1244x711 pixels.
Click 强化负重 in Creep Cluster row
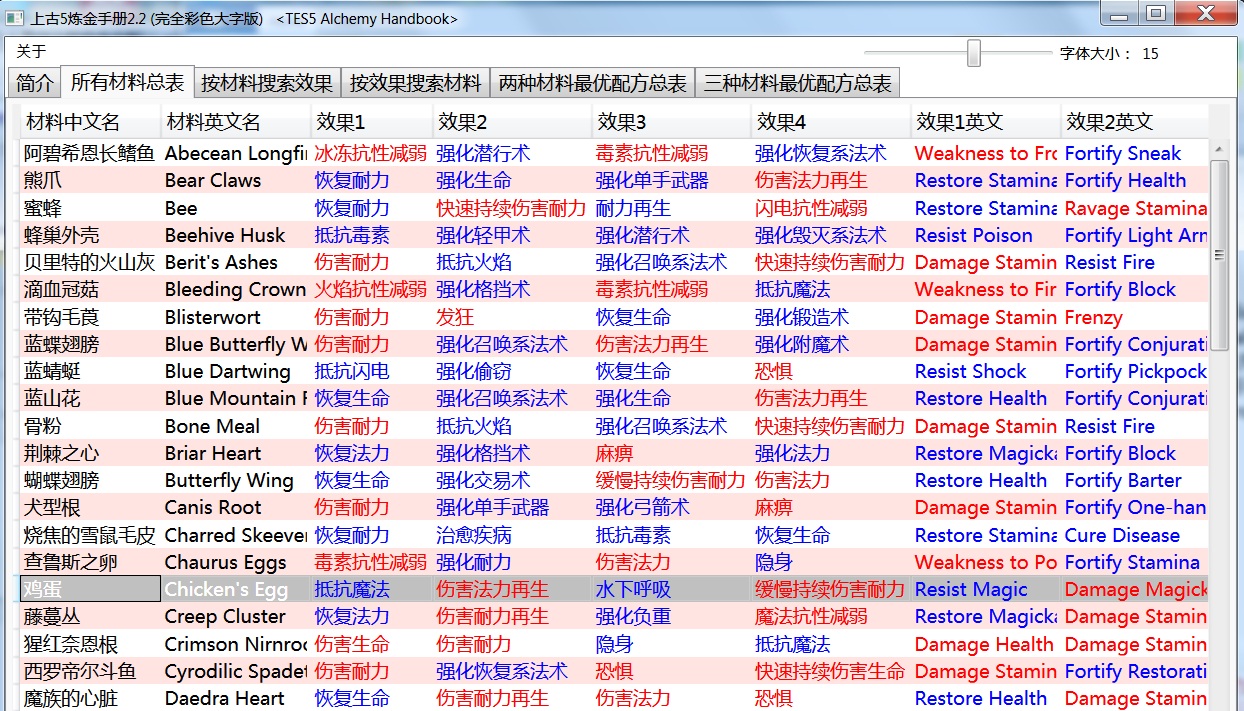coord(672,617)
